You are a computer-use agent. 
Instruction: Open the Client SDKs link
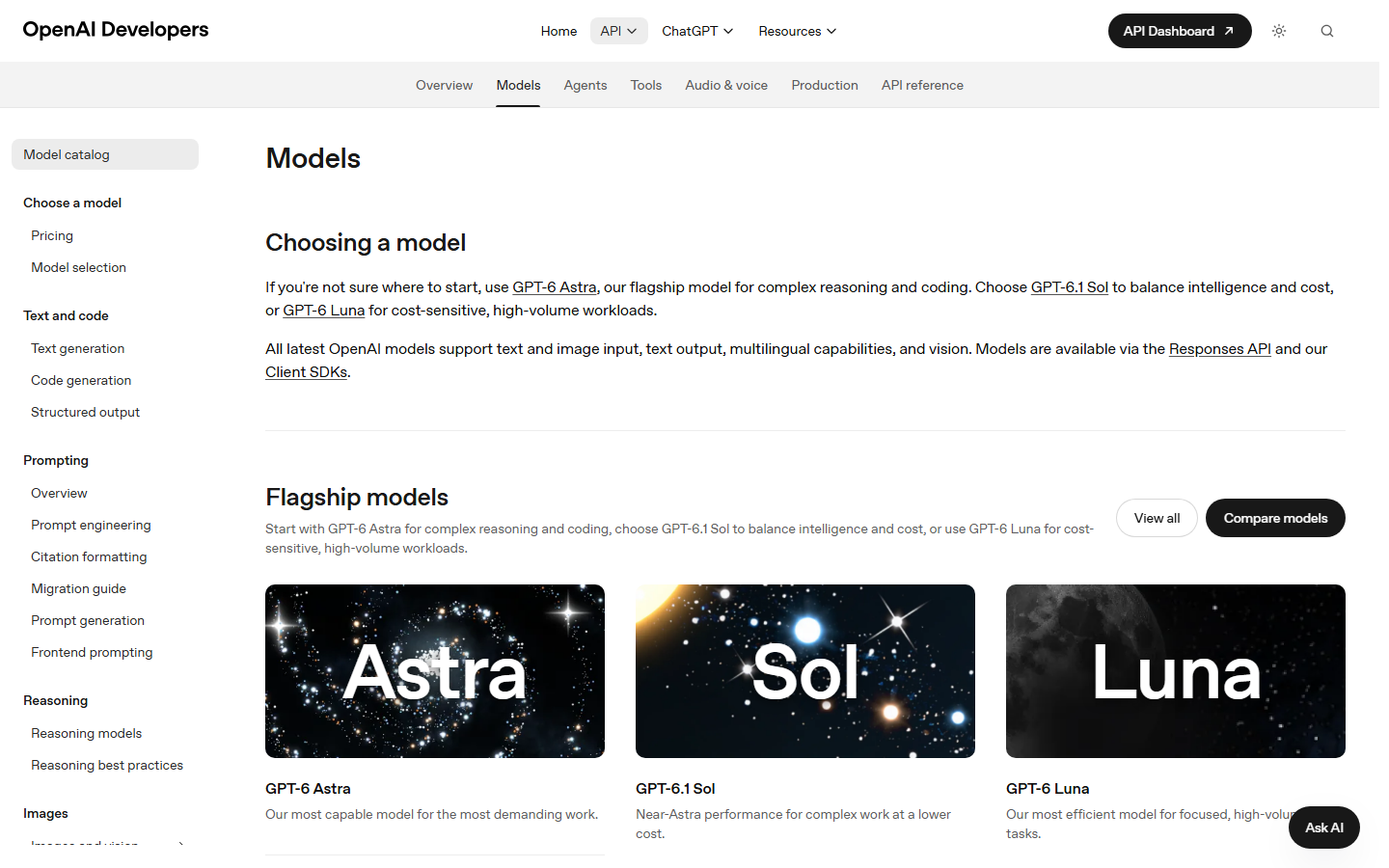click(x=307, y=372)
